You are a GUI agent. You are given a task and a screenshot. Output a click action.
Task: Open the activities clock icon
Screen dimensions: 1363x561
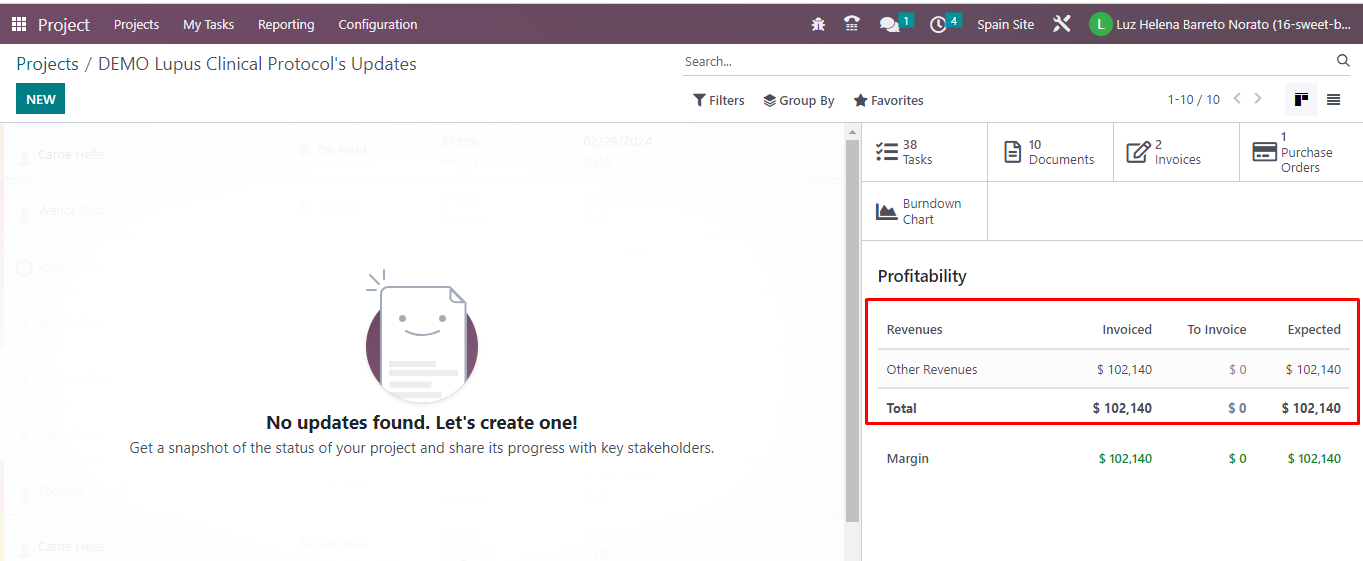pos(938,24)
